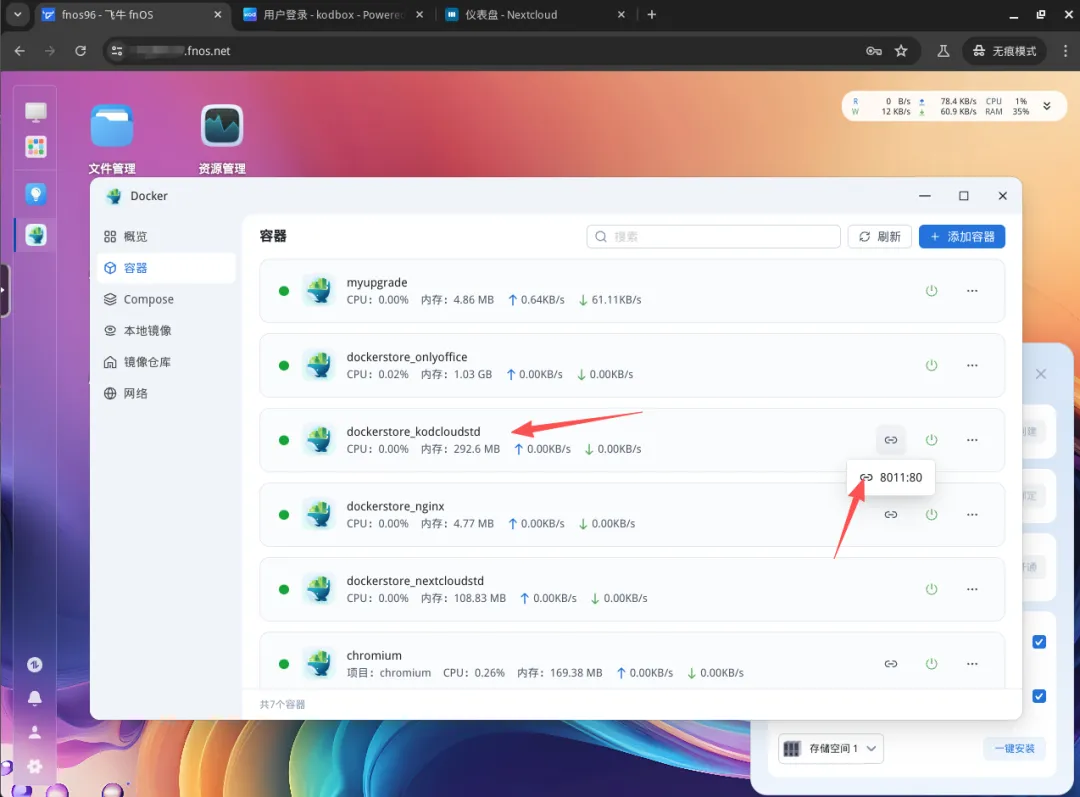Go to 概览 in Docker sidebar

point(165,236)
